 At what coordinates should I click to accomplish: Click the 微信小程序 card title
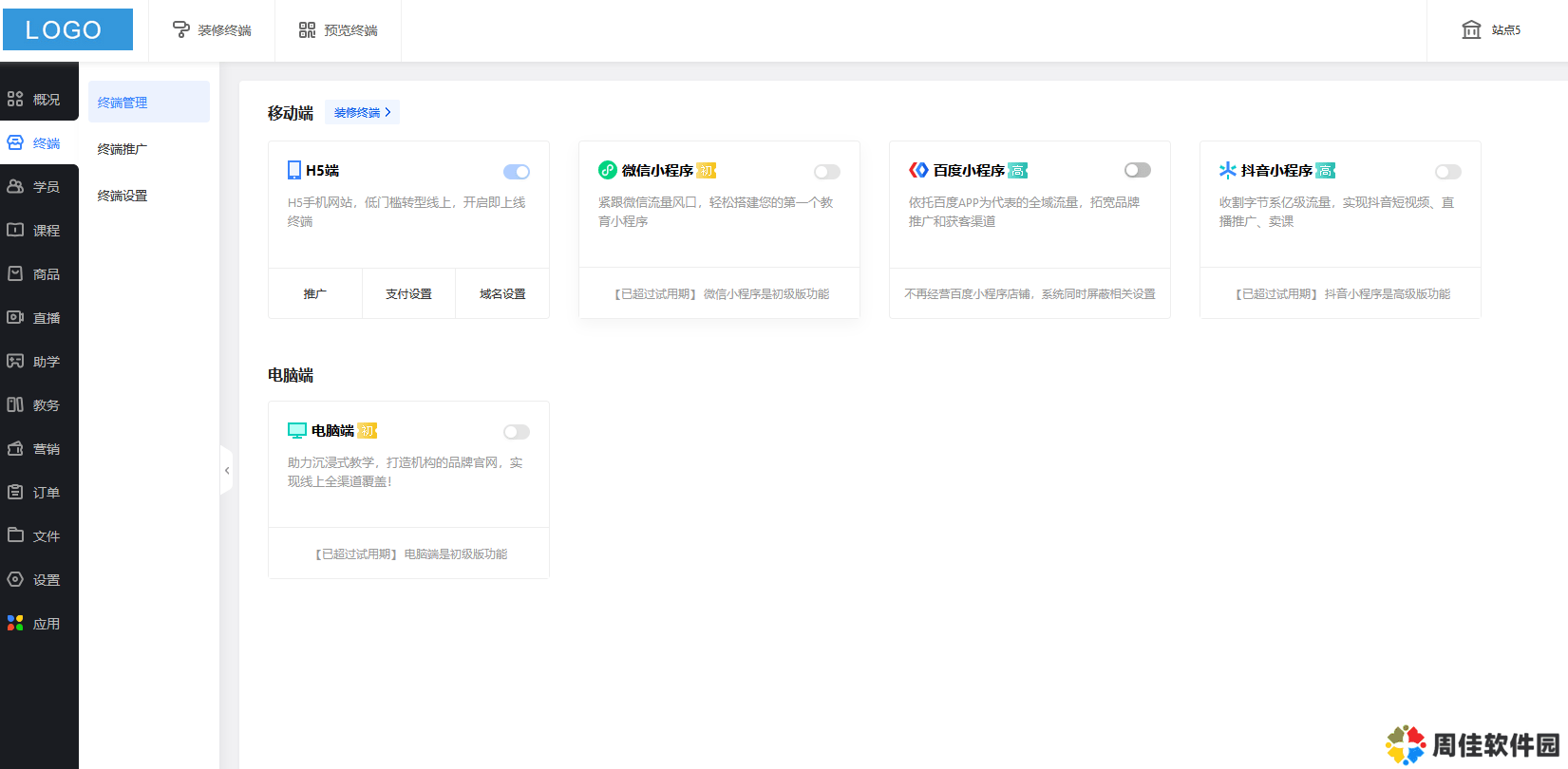click(657, 171)
